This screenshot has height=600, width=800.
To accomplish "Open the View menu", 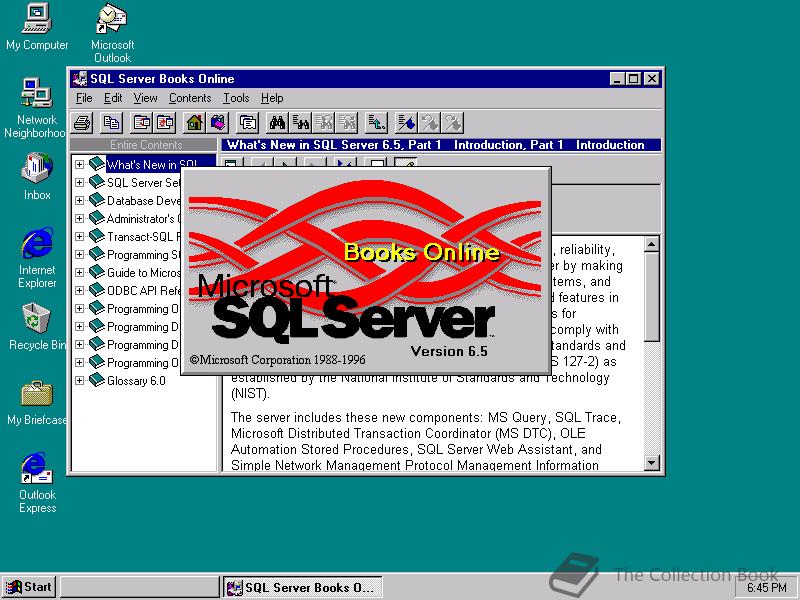I will pos(145,98).
